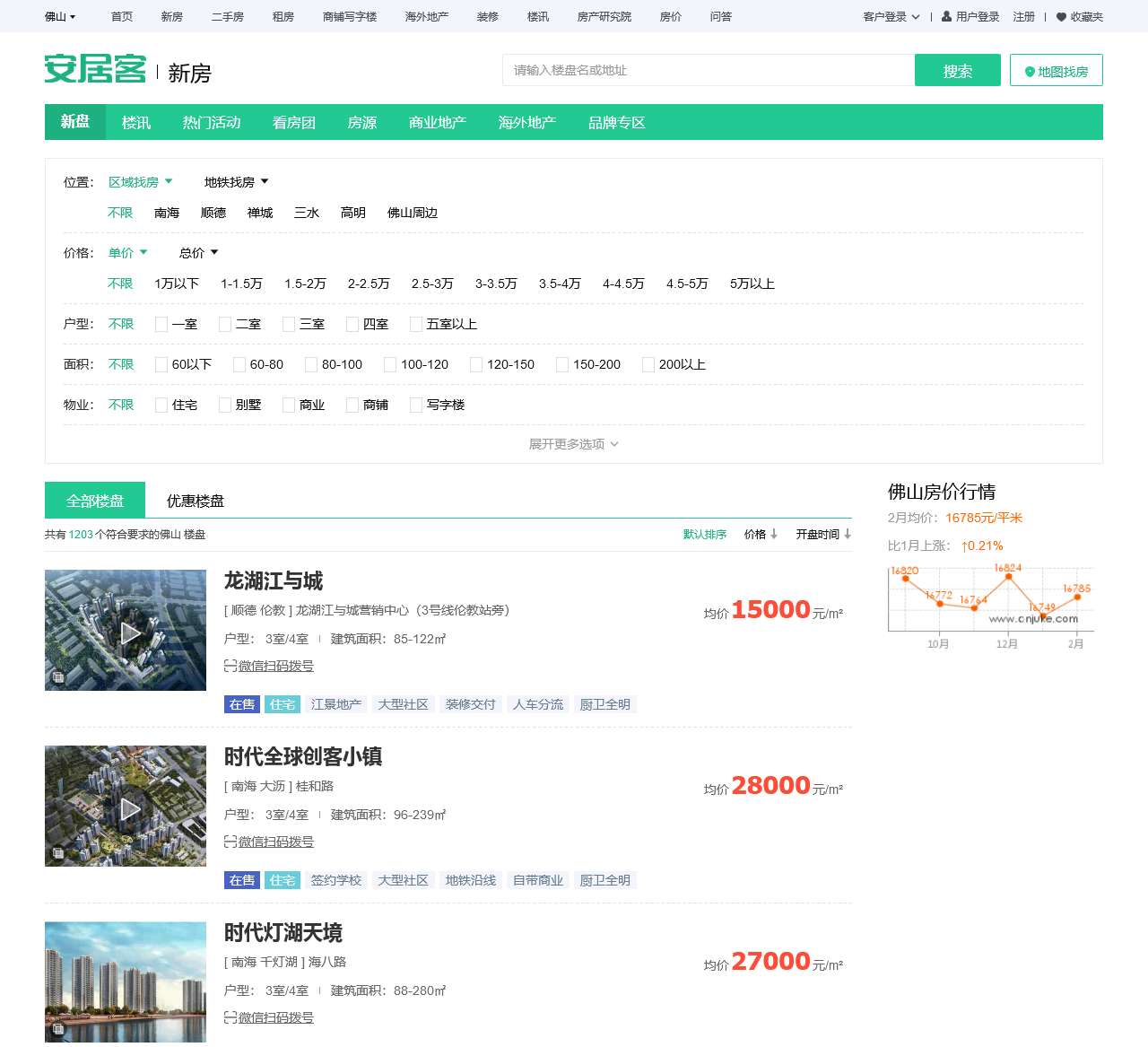Click the map search pin icon
This screenshot has height=1047, width=1148.
point(1030,72)
